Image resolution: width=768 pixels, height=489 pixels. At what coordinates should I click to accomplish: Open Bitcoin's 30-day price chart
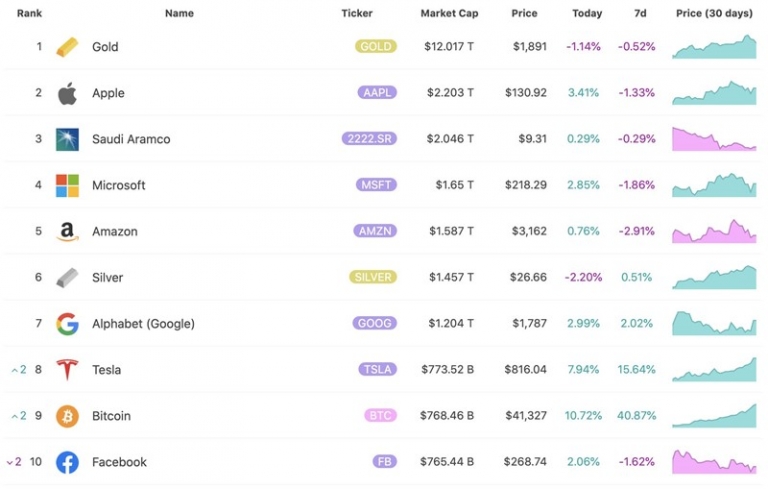point(714,416)
